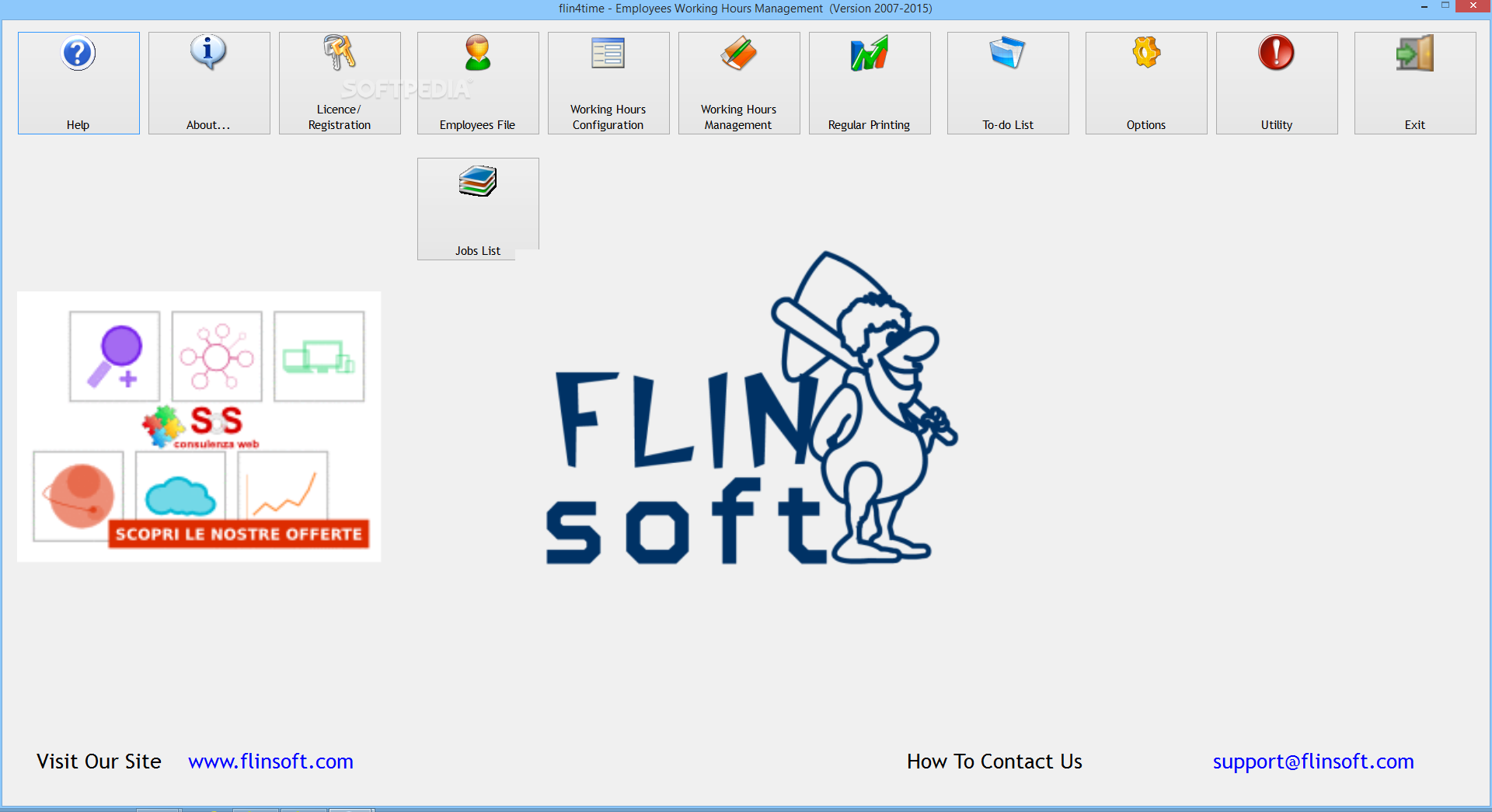The height and width of the screenshot is (812, 1492).
Task: Click the Exit door icon button
Action: pyautogui.click(x=1415, y=83)
